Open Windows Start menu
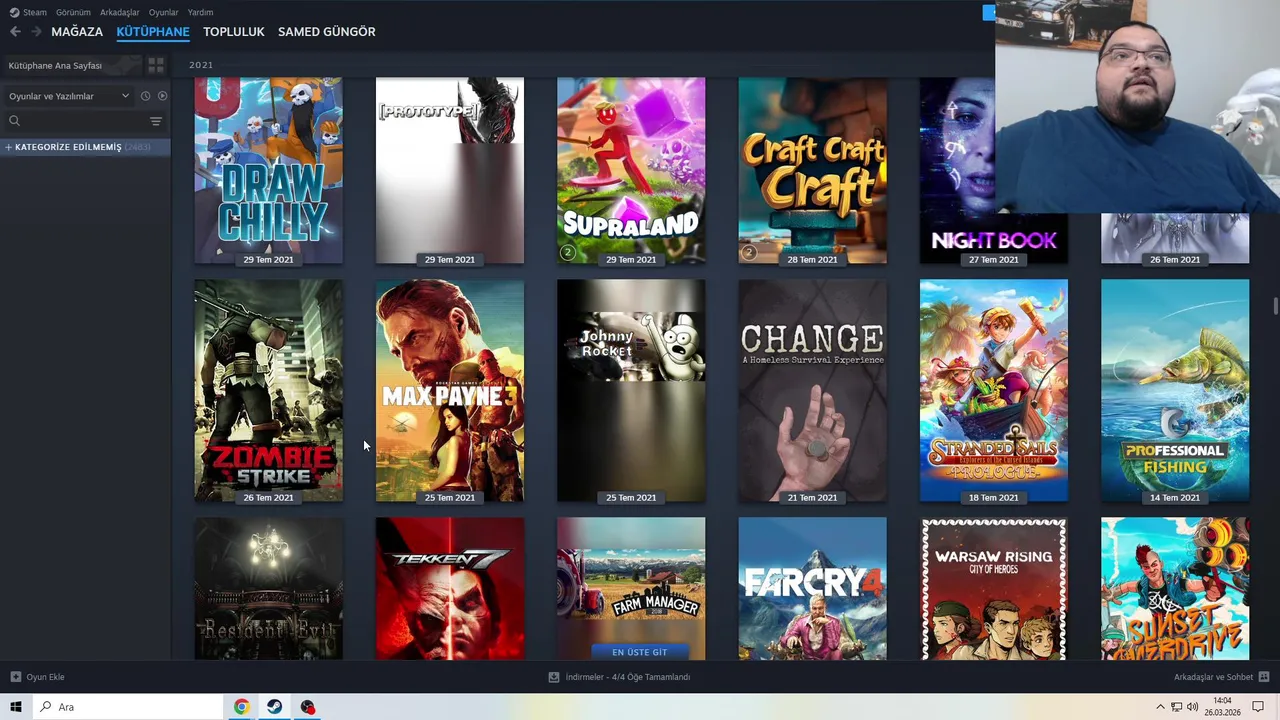1280x720 pixels. tap(16, 707)
